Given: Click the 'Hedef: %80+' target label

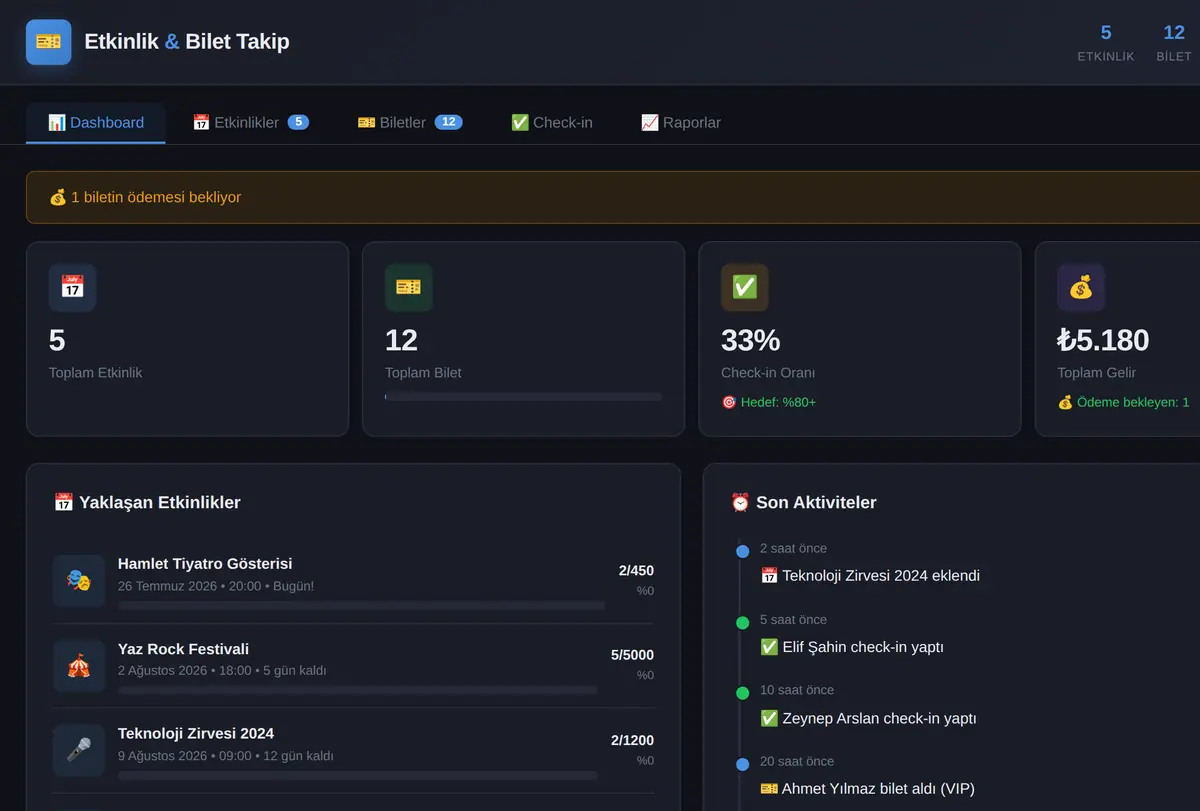Looking at the screenshot, I should pos(769,402).
